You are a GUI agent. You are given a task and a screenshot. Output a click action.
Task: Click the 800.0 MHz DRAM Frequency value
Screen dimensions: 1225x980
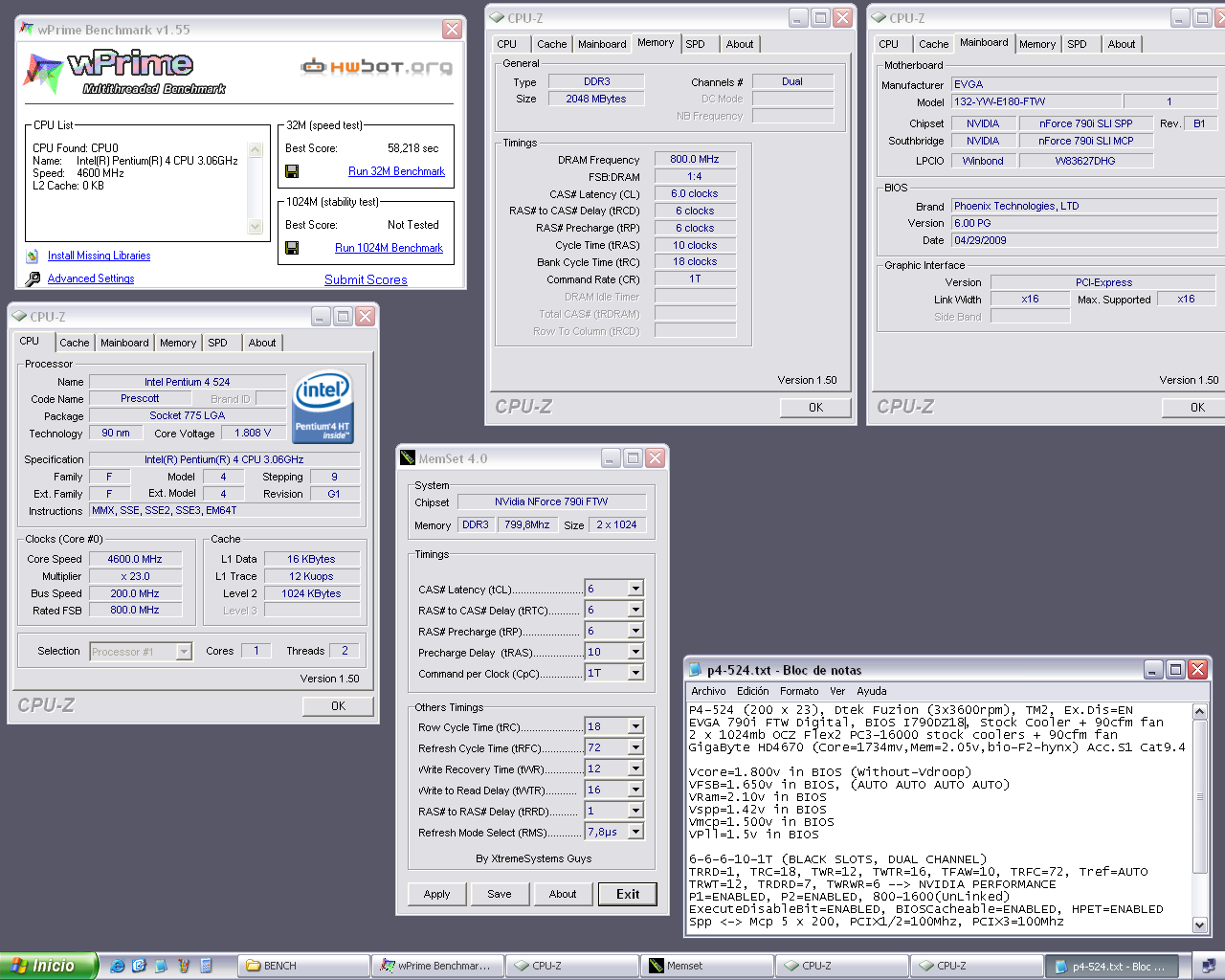click(695, 159)
